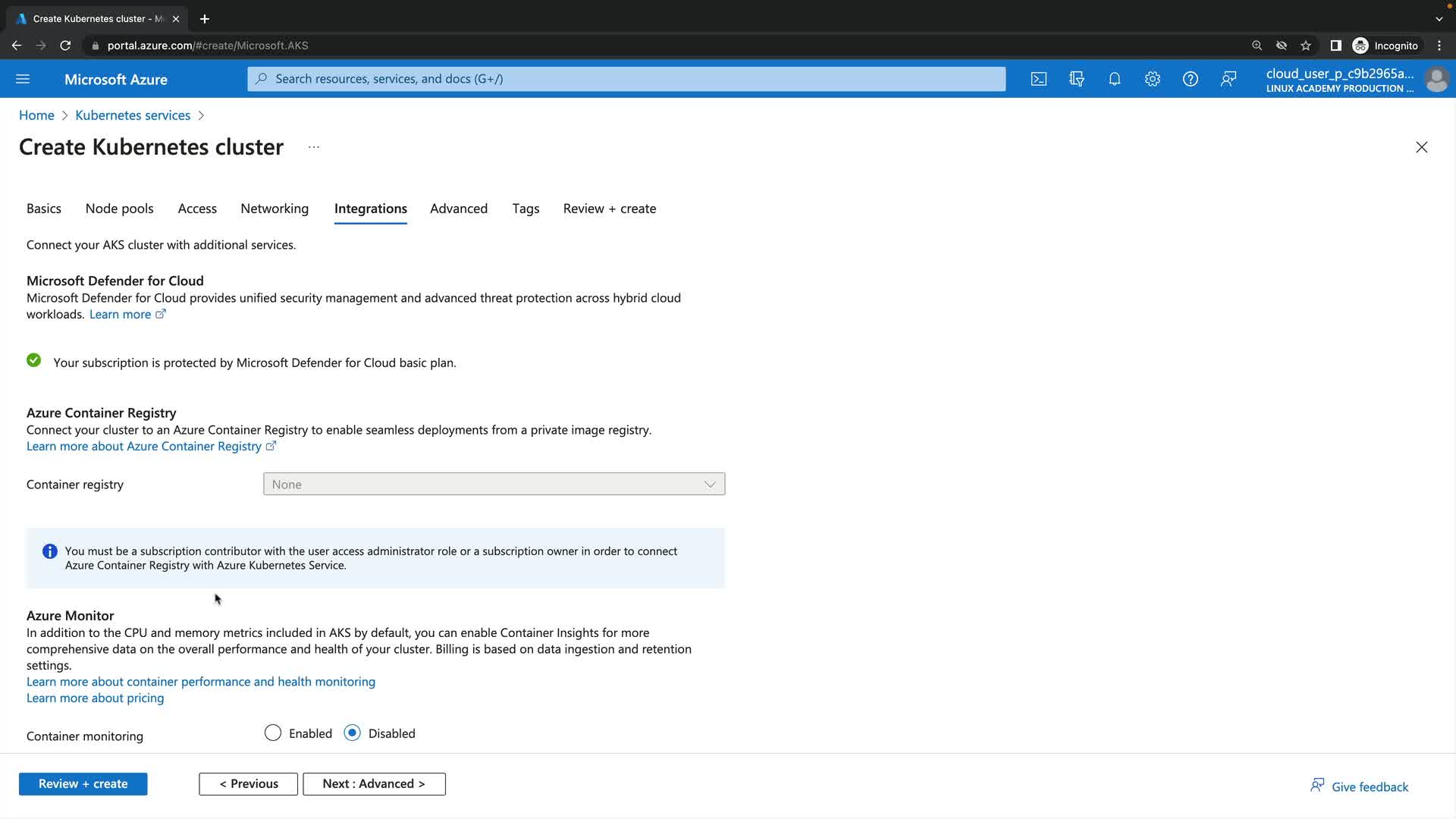
Task: Open portal settings gear
Action: 1153,79
